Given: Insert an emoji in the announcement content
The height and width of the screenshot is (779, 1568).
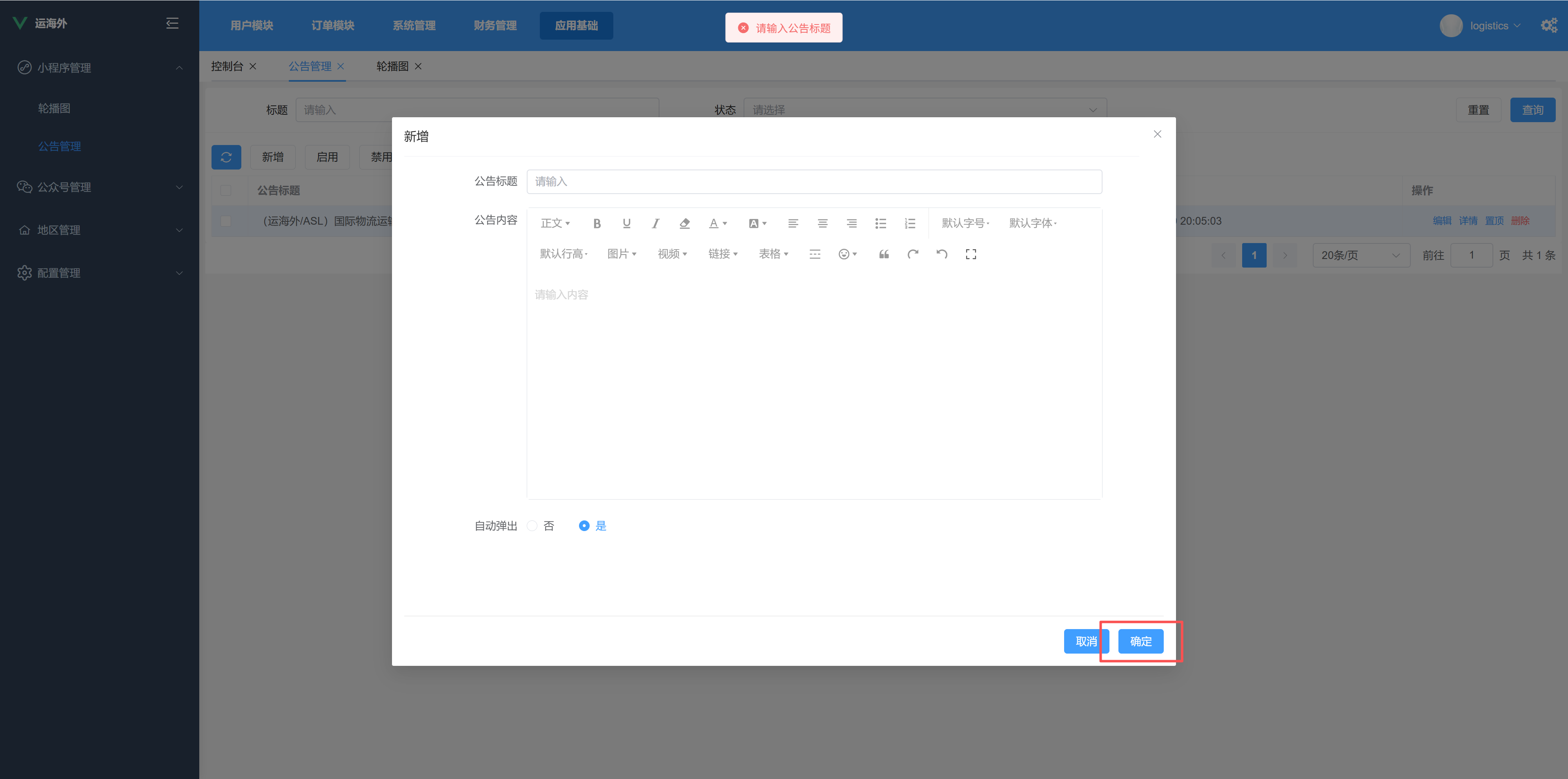Looking at the screenshot, I should [846, 254].
